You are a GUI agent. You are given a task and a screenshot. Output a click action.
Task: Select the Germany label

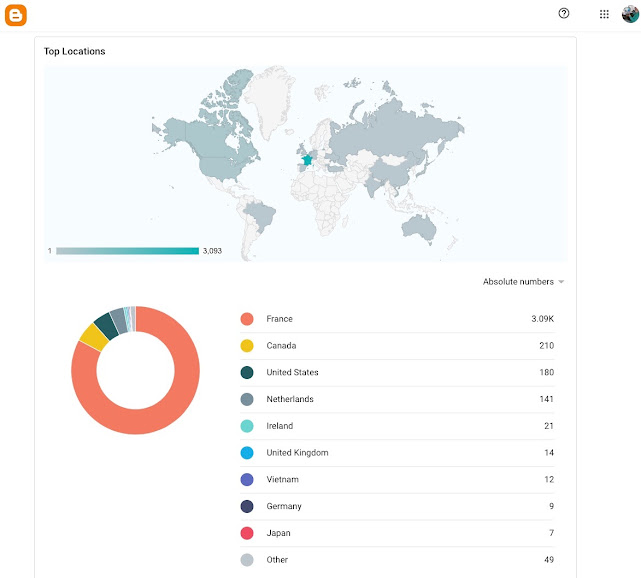pyautogui.click(x=284, y=506)
